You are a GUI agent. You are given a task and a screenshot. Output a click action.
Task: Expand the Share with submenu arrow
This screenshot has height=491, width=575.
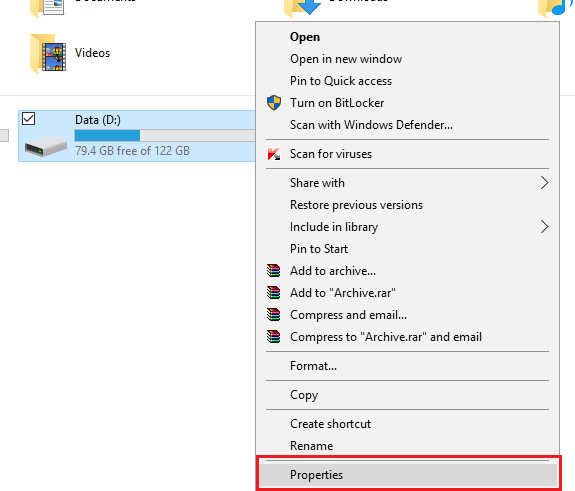tap(545, 183)
